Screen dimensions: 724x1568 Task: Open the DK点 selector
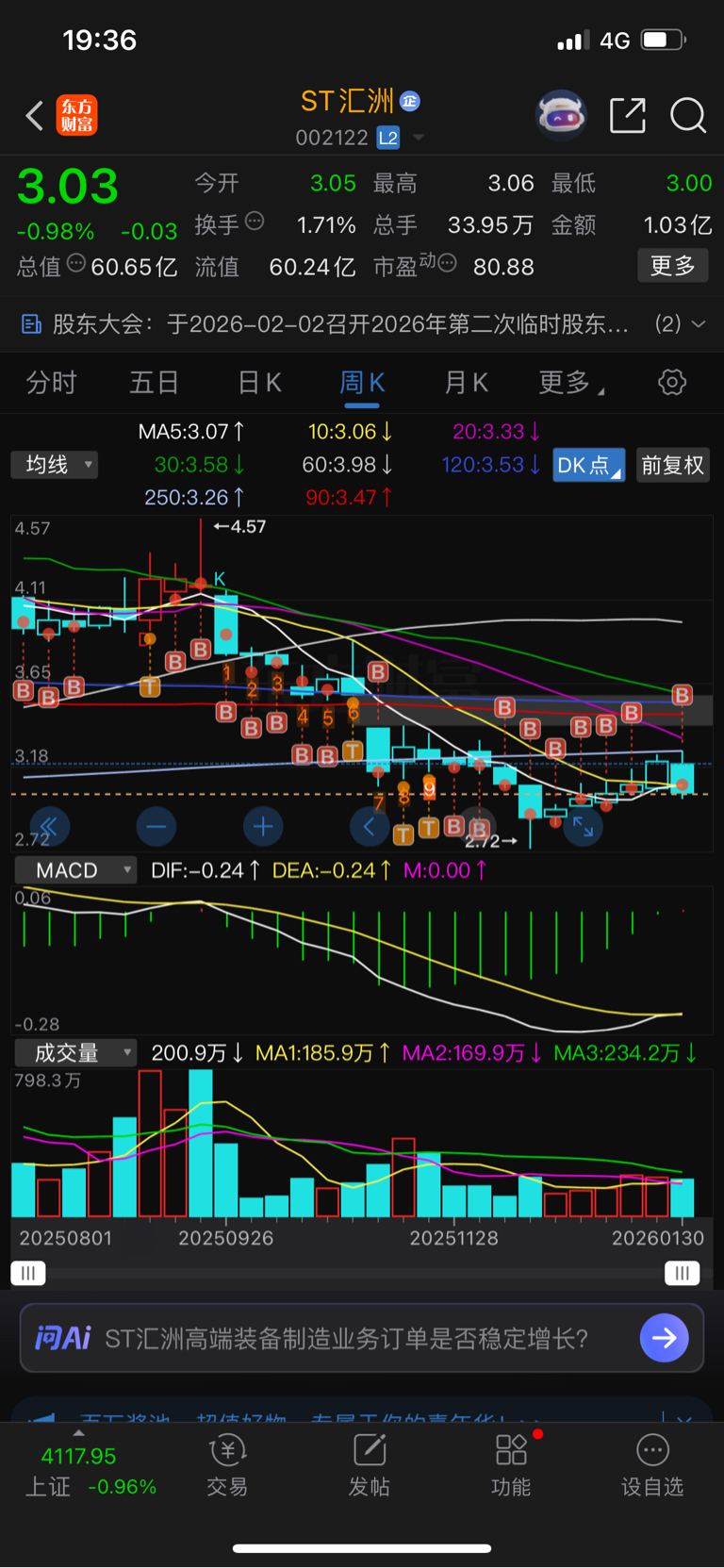(x=588, y=465)
